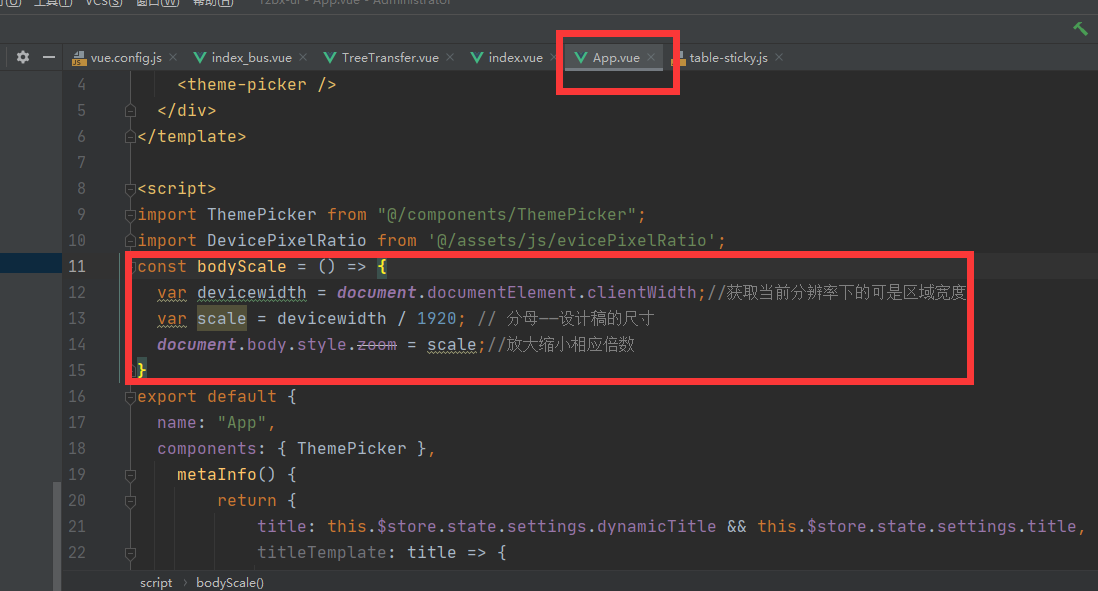
Task: Switch to the index_bus.vue tab
Action: (x=251, y=58)
